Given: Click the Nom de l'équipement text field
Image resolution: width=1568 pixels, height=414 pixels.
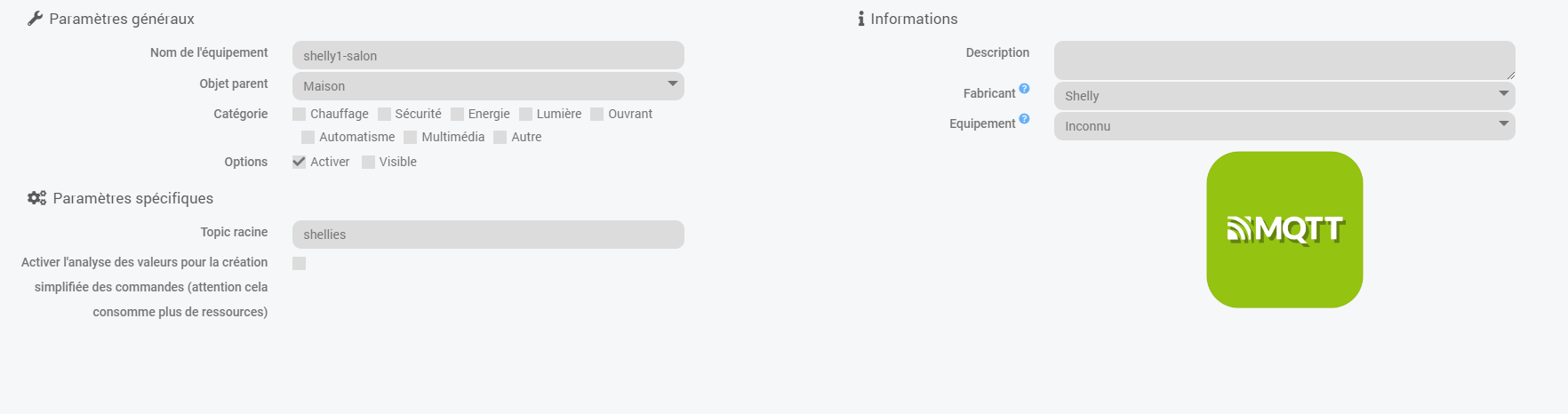Looking at the screenshot, I should coord(488,56).
